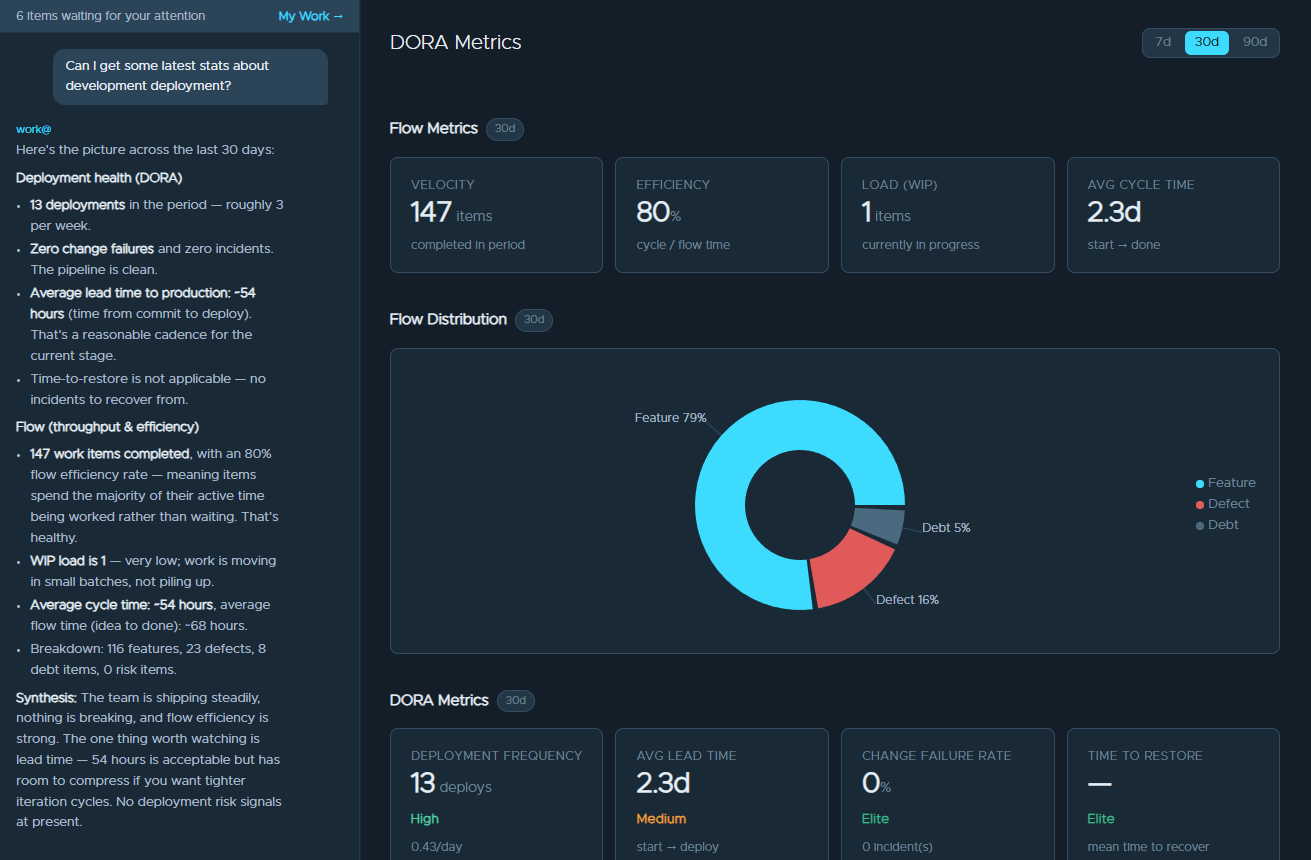Select the 30d time range
Viewport: 1311px width, 860px height.
coord(1207,42)
